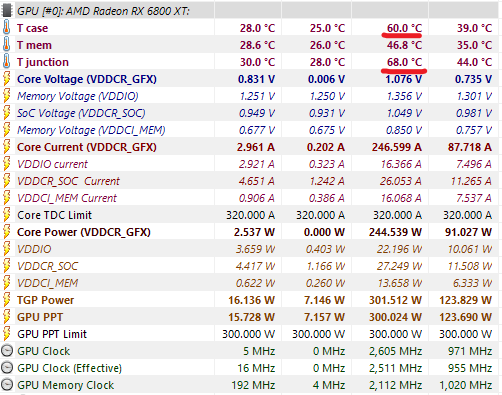
Task: Select the T mem sensor label
Action: [34, 45]
